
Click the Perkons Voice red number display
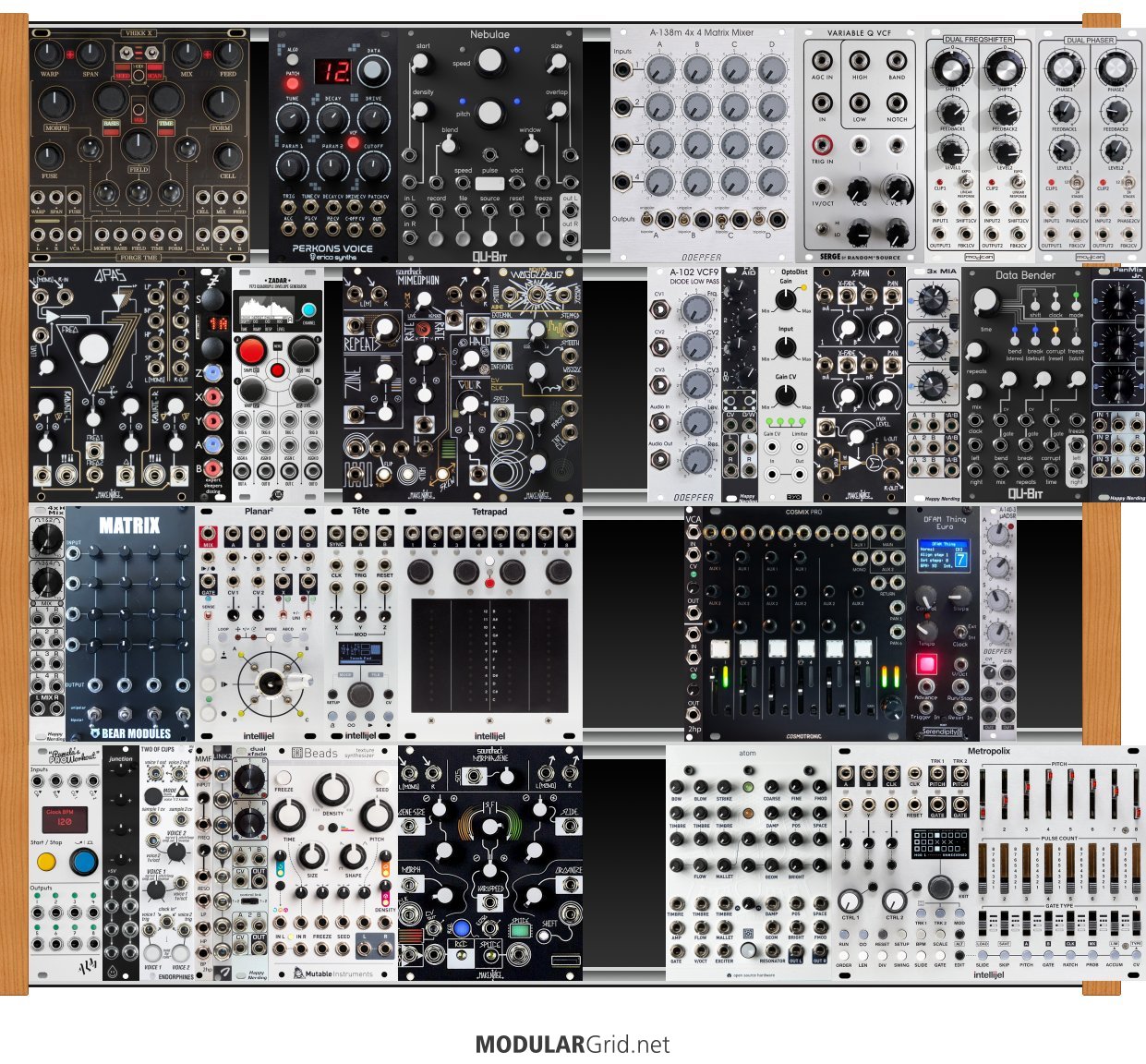pos(332,71)
